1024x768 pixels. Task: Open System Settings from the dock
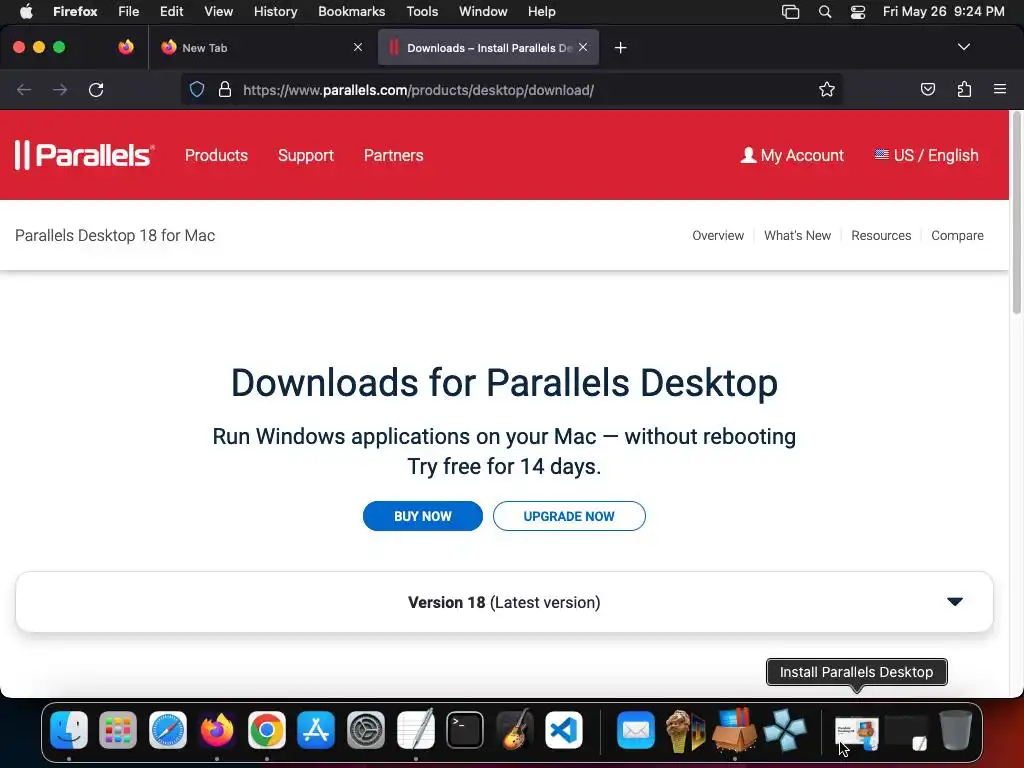coord(366,729)
